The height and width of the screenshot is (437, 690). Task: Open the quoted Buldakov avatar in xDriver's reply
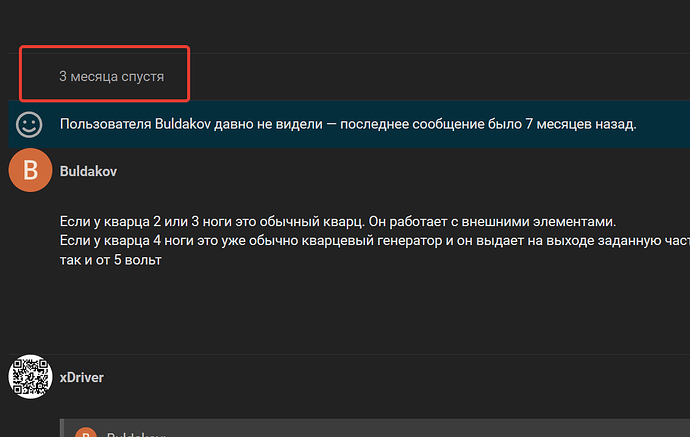[x=86, y=432]
